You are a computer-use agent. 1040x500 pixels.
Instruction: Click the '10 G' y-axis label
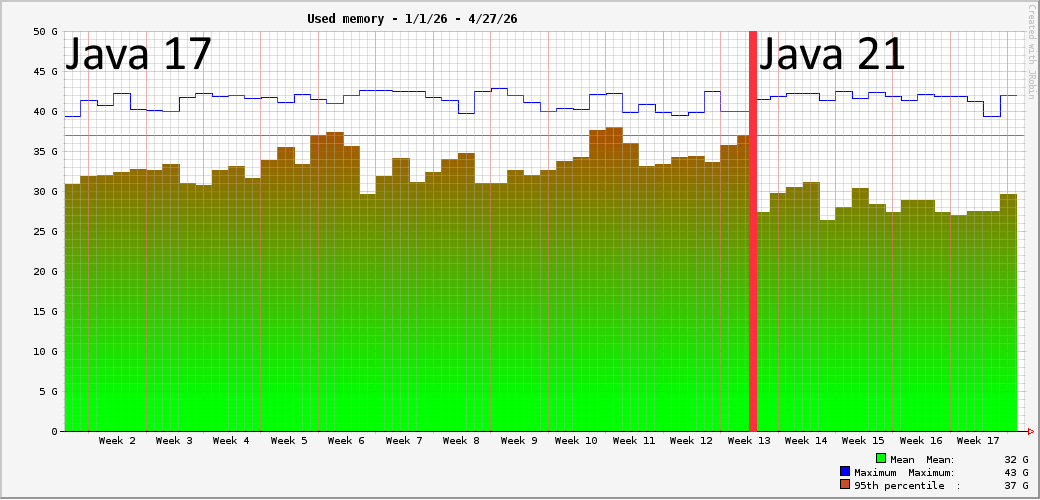coord(45,351)
